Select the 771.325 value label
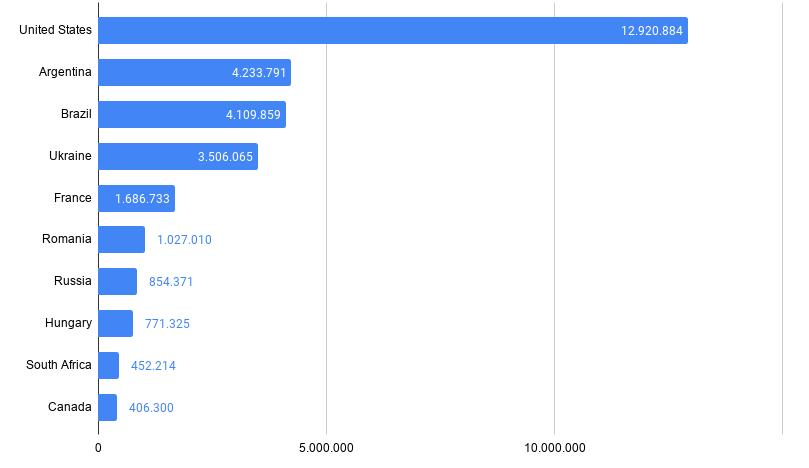809x468 pixels. coord(167,324)
